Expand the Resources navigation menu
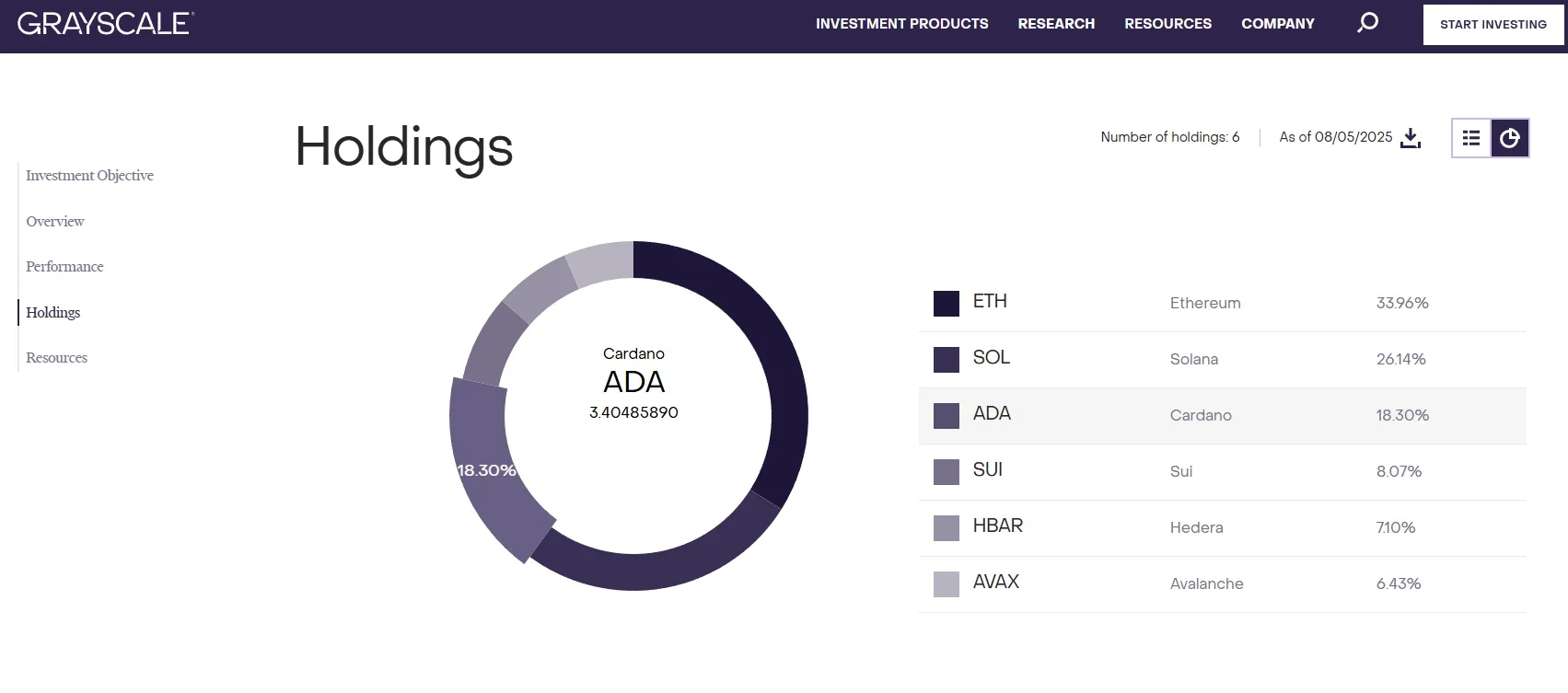Screen dimensions: 1568x693 (1167, 24)
